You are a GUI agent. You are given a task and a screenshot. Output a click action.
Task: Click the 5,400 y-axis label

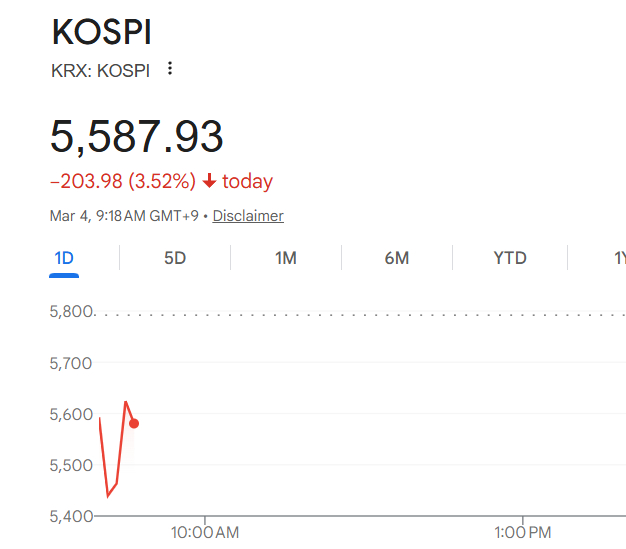pos(71,516)
